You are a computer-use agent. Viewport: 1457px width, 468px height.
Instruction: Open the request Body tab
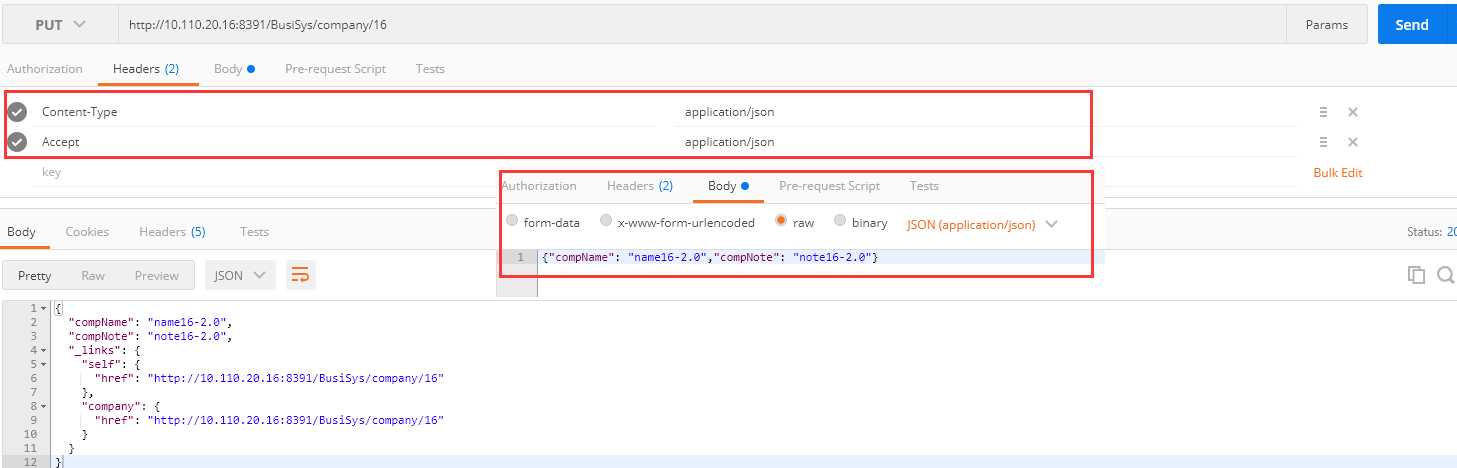point(234,69)
